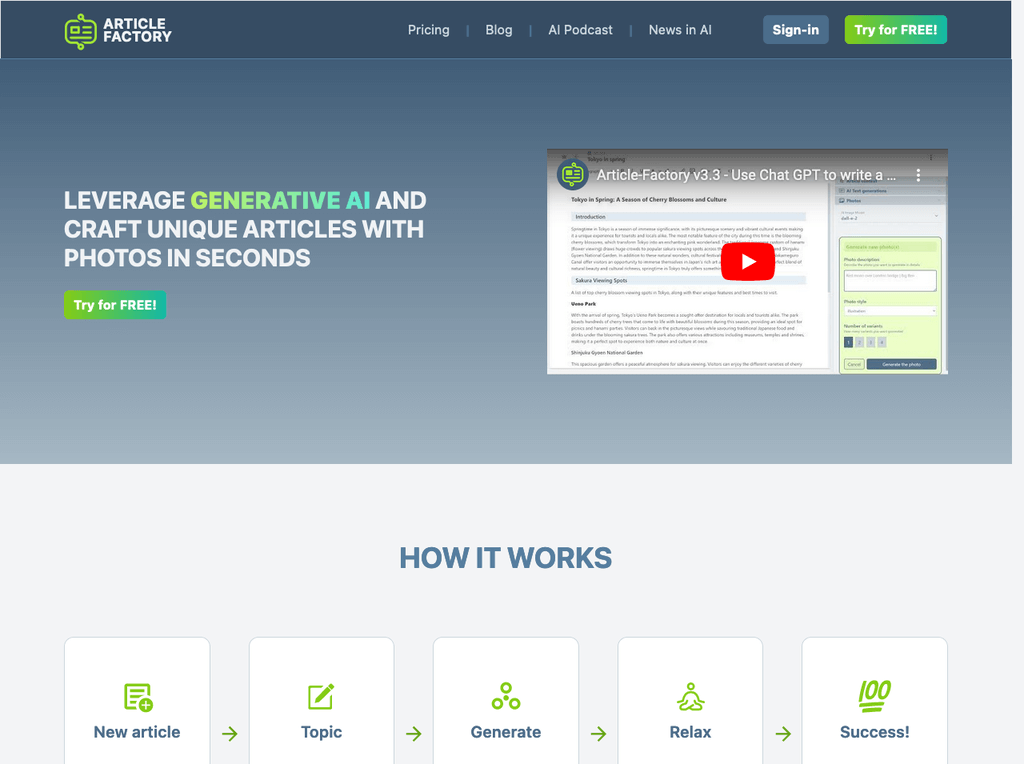The image size is (1024, 764).
Task: Click the Article Factory badge in the video overlay
Action: [x=572, y=174]
